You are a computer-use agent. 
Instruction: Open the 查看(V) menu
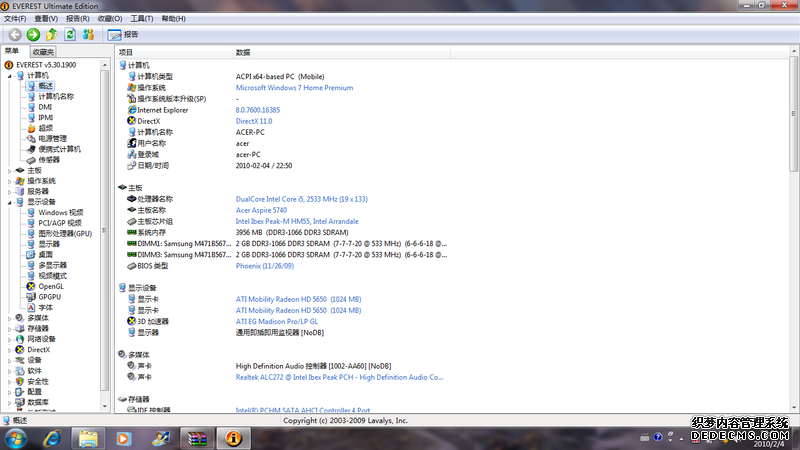46,18
